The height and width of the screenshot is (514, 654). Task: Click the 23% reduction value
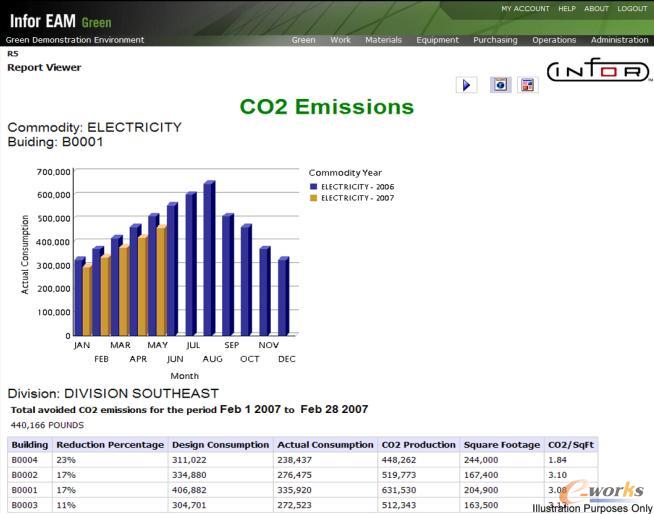coord(66,460)
